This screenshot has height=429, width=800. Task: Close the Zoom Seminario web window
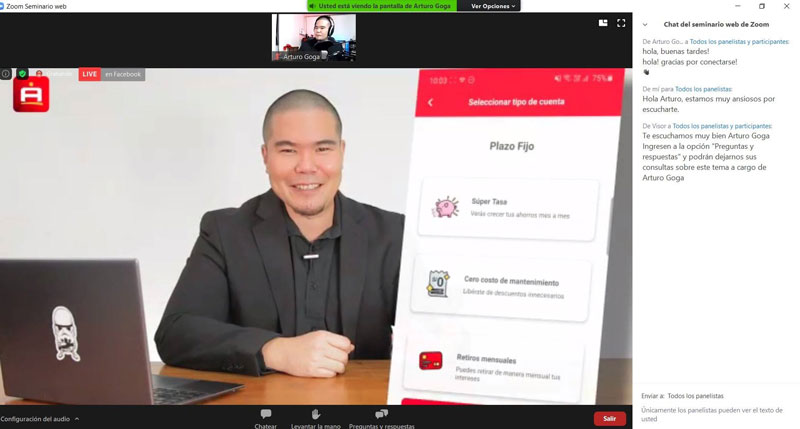(786, 6)
